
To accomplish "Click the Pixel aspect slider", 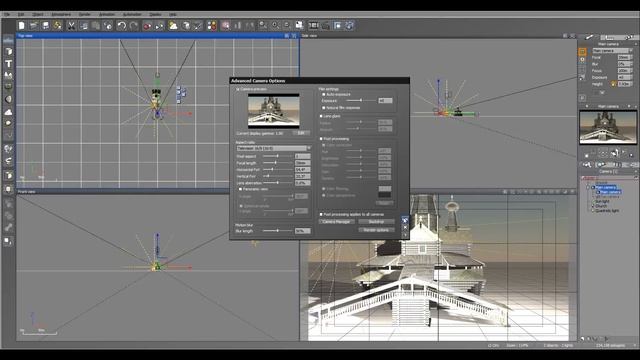I will (278, 156).
